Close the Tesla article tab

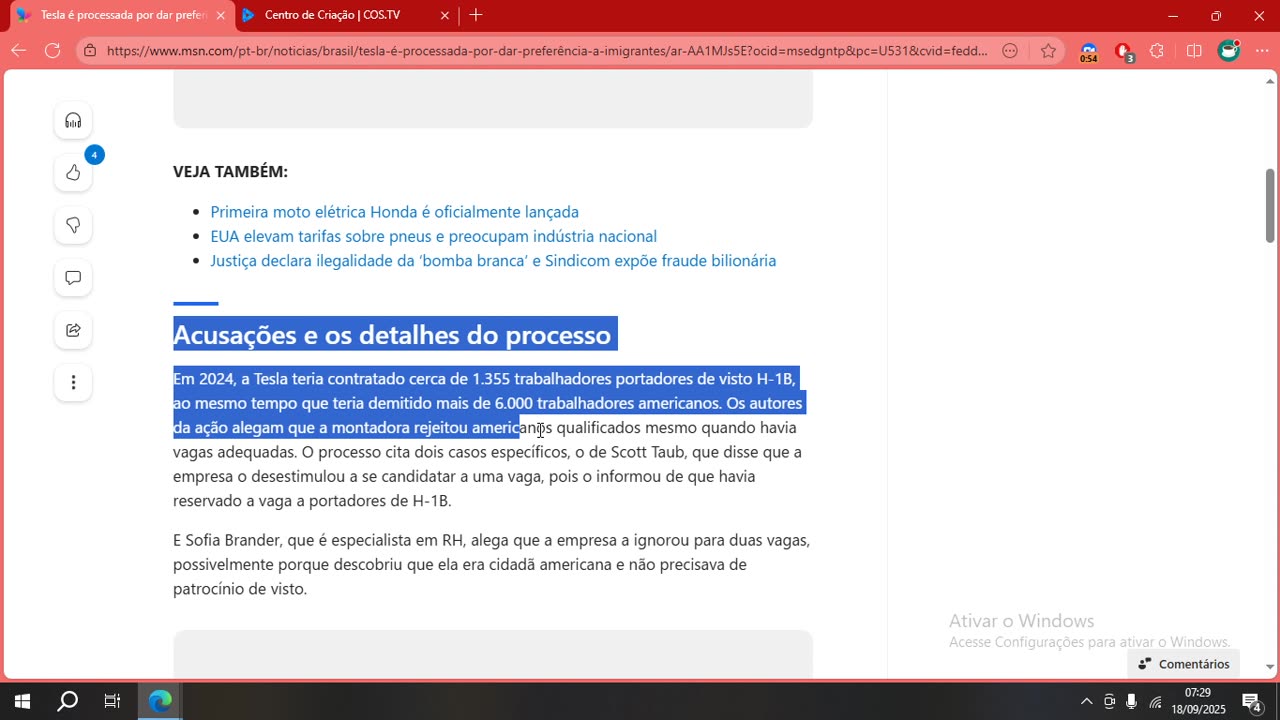click(x=220, y=15)
